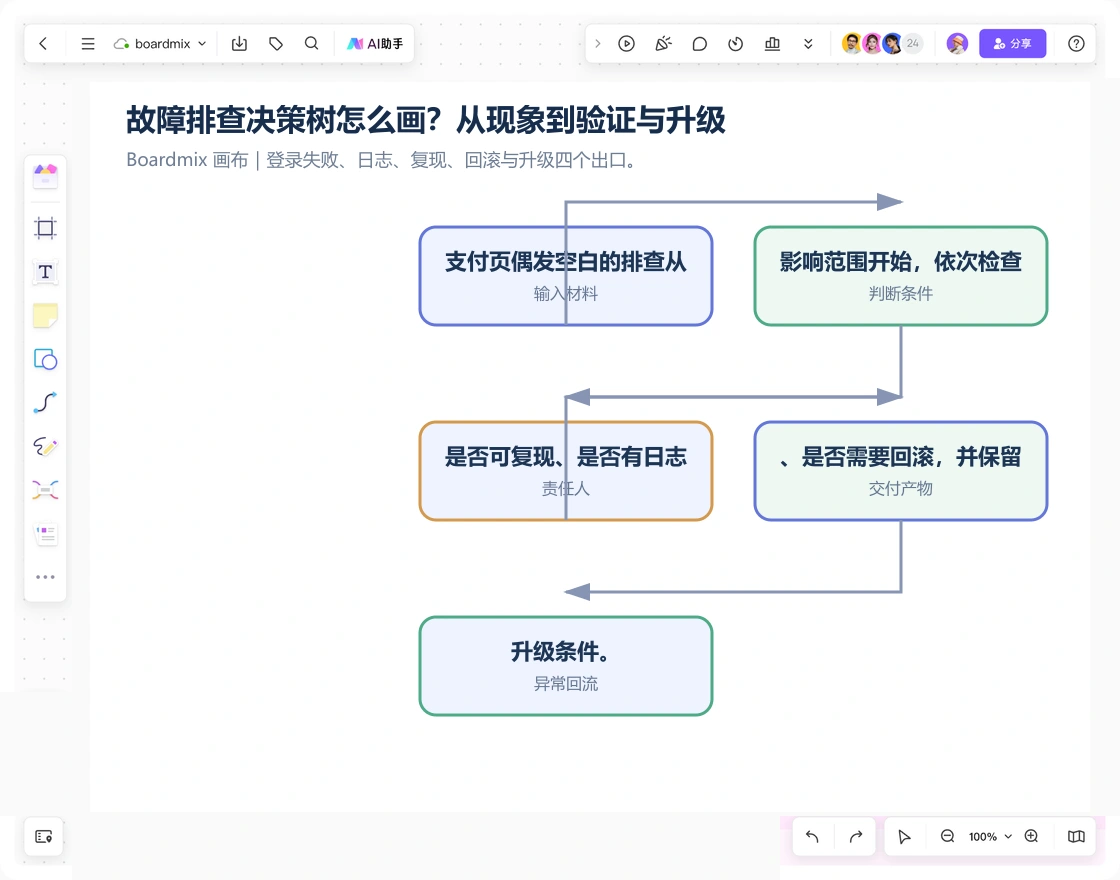Open the help question mark
Viewport: 1120px width, 880px height.
click(x=1076, y=44)
